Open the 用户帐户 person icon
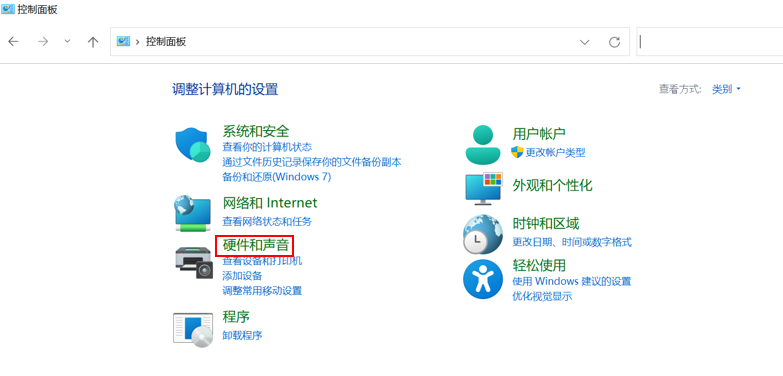Image resolution: width=783 pixels, height=376 pixels. (482, 144)
